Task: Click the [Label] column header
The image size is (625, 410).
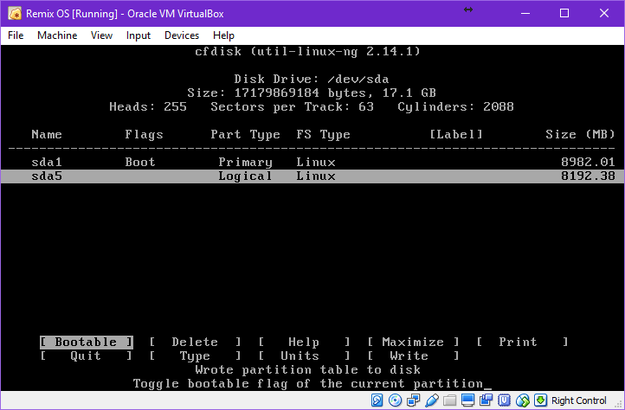Action: 456,134
